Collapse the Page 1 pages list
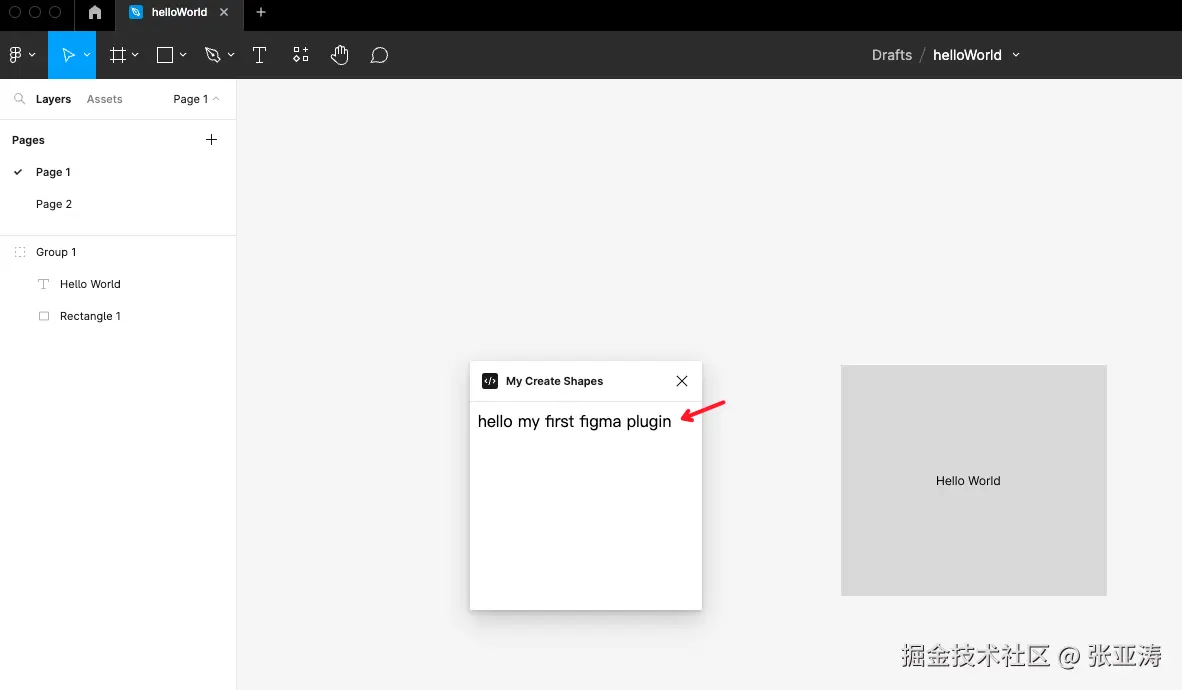This screenshot has height=690, width=1182. 196,99
